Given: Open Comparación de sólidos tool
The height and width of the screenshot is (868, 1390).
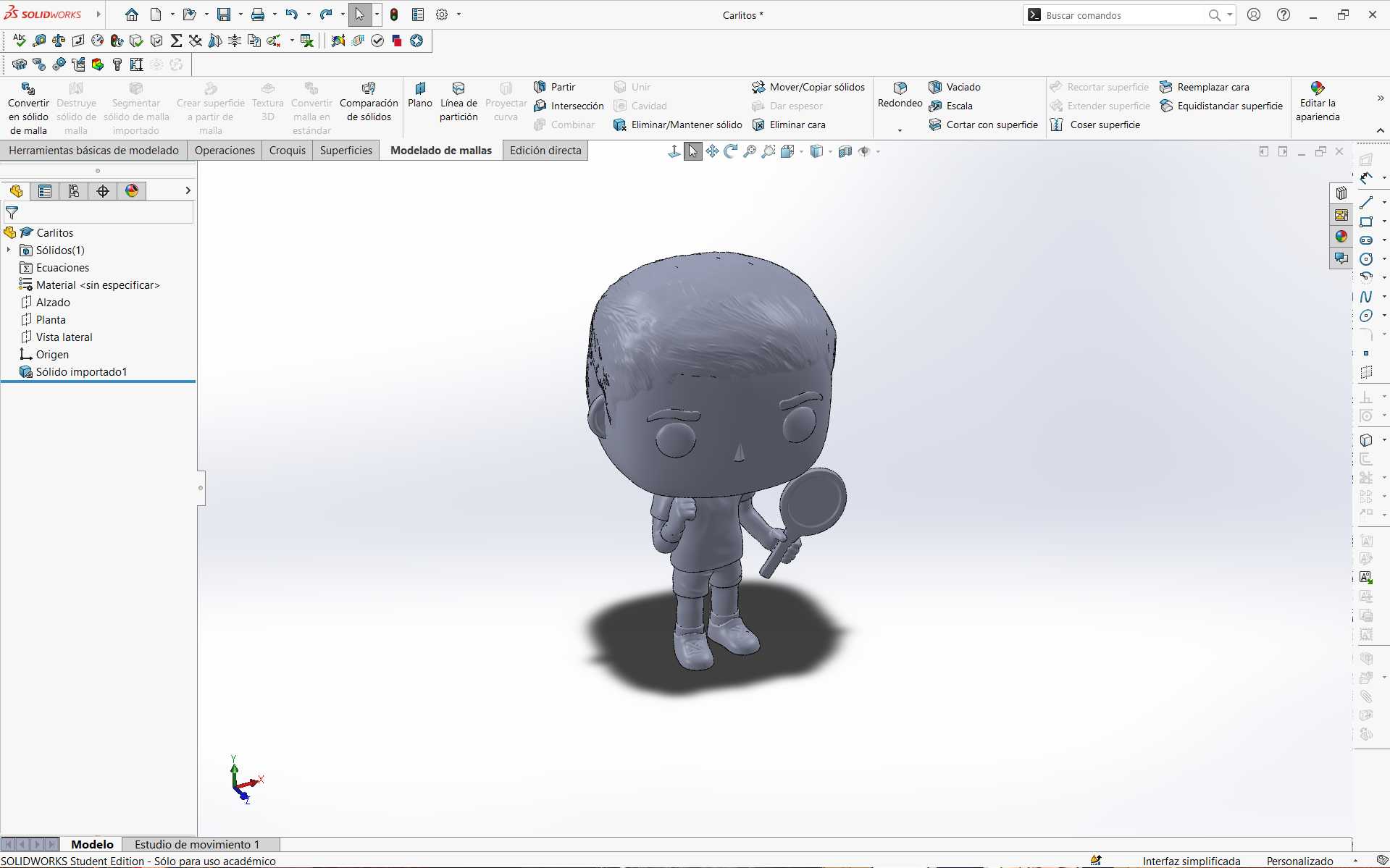Looking at the screenshot, I should click(369, 102).
